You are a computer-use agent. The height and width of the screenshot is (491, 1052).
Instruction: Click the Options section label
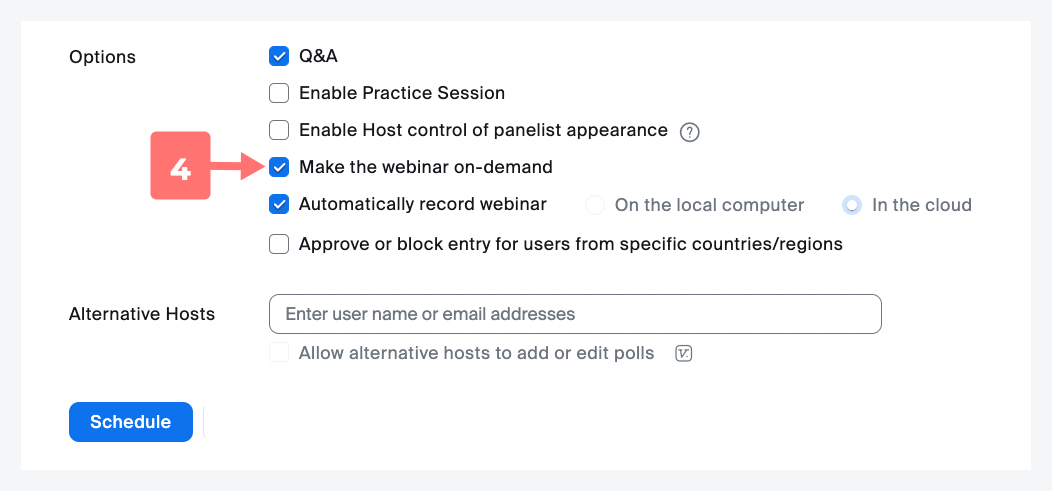(x=102, y=57)
